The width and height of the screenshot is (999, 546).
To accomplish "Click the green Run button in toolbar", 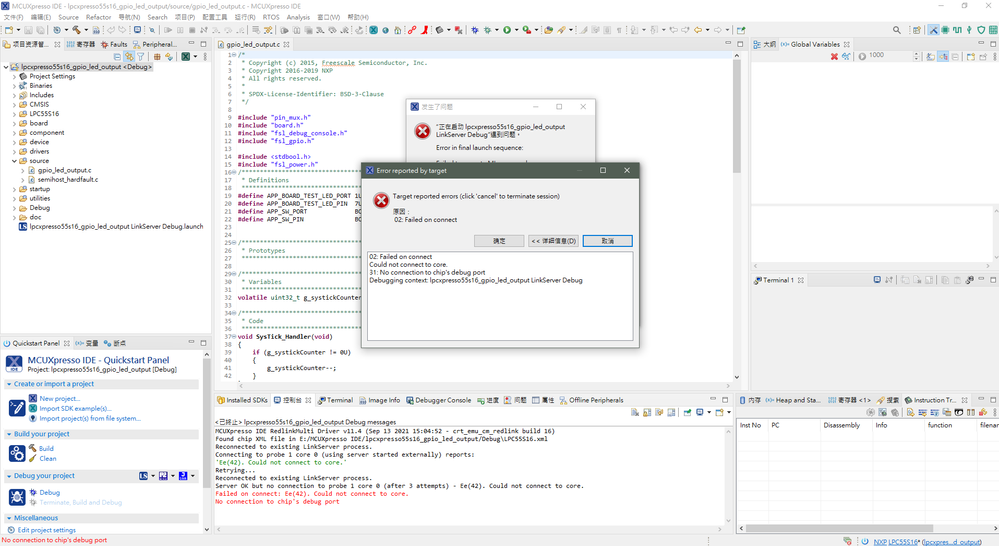I will pos(507,30).
